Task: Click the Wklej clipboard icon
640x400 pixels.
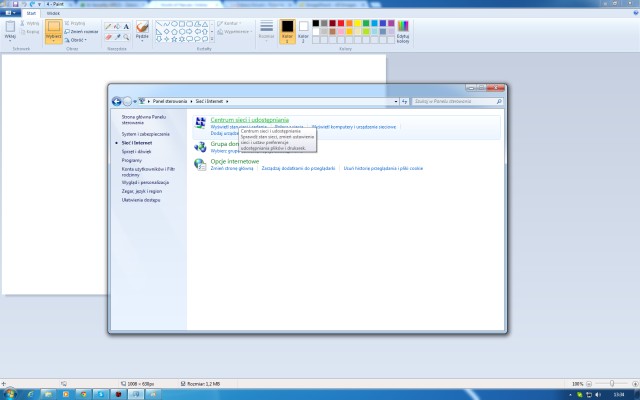Action: point(10,27)
